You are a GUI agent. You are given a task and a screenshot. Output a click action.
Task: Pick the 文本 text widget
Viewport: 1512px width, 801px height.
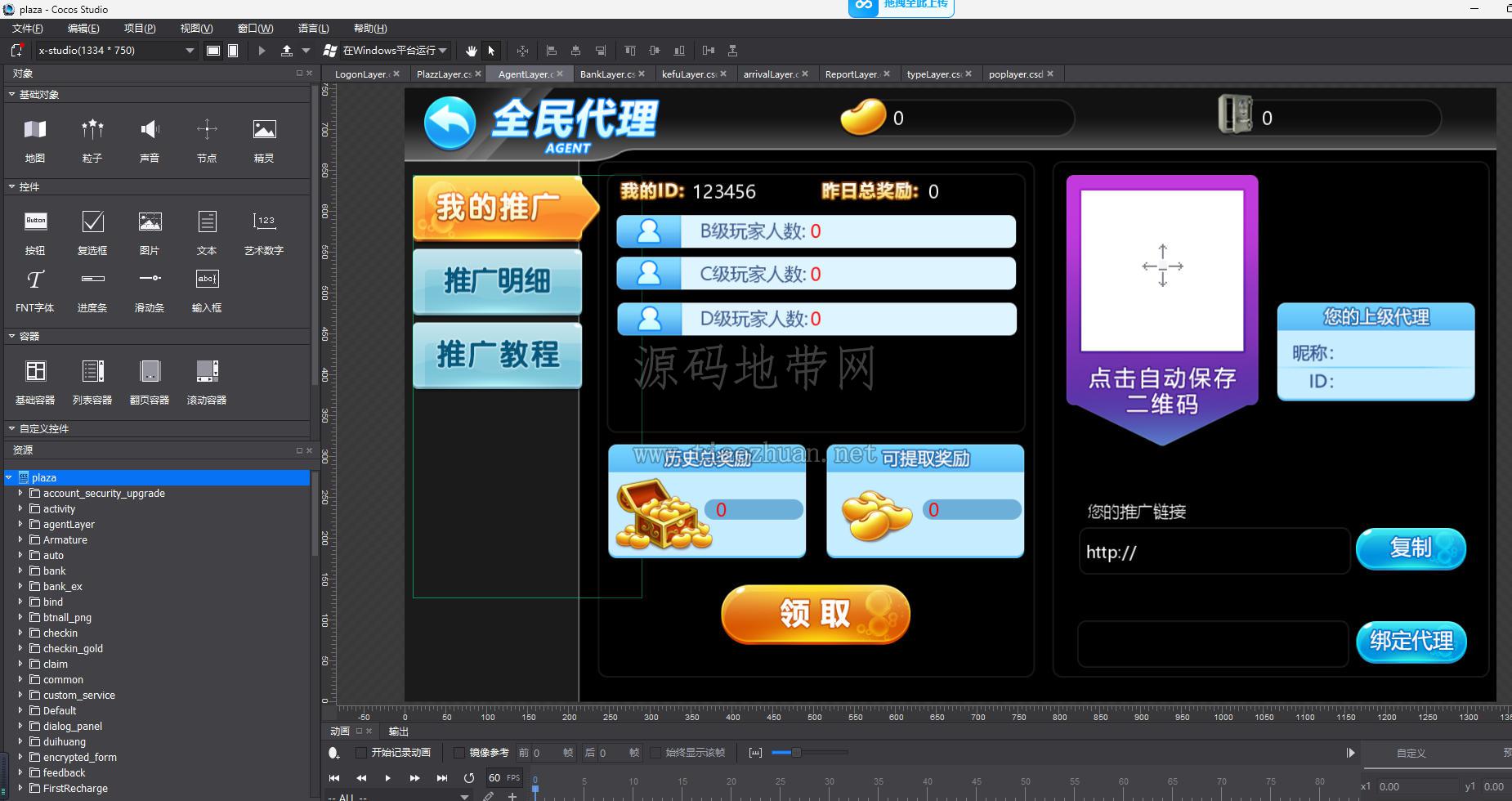(x=207, y=222)
